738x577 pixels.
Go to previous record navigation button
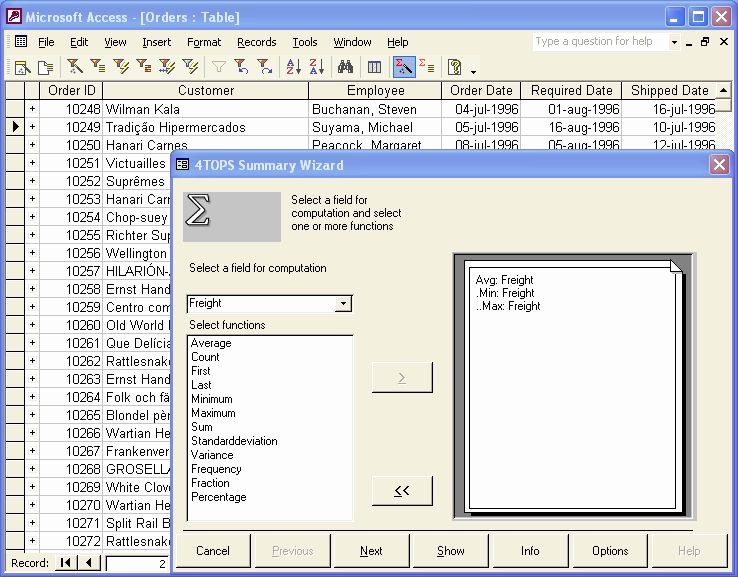click(x=88, y=562)
